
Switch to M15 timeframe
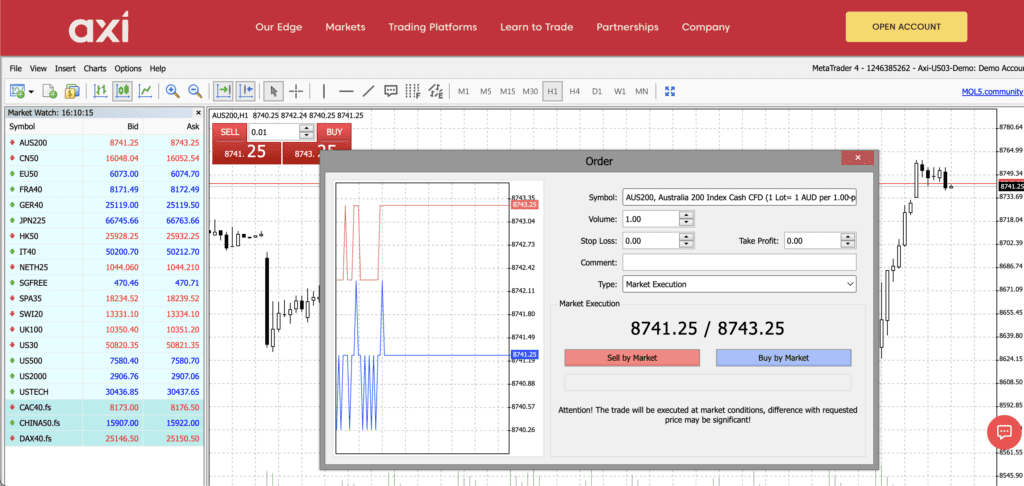tap(507, 91)
